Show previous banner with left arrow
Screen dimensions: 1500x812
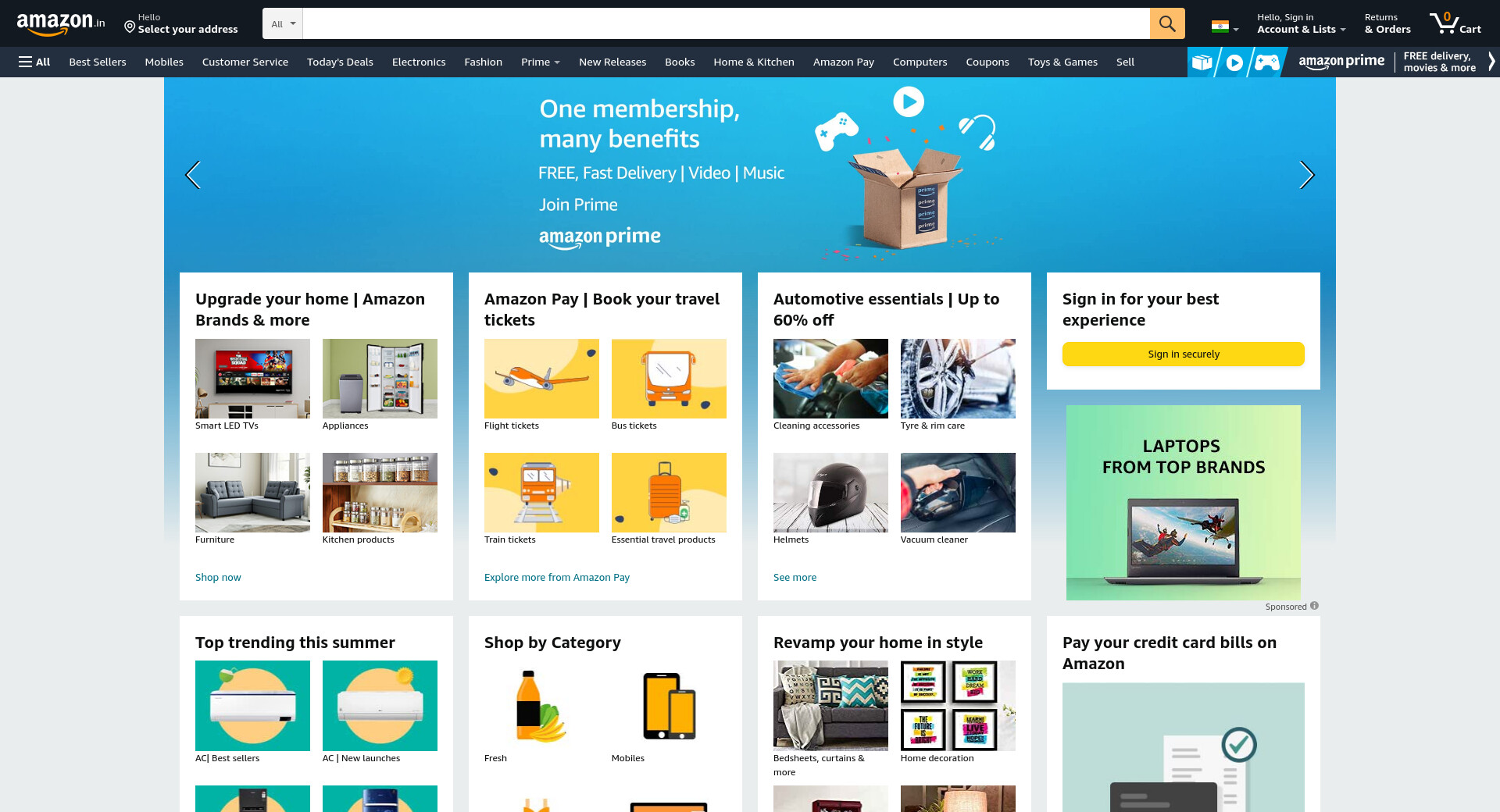tap(193, 175)
